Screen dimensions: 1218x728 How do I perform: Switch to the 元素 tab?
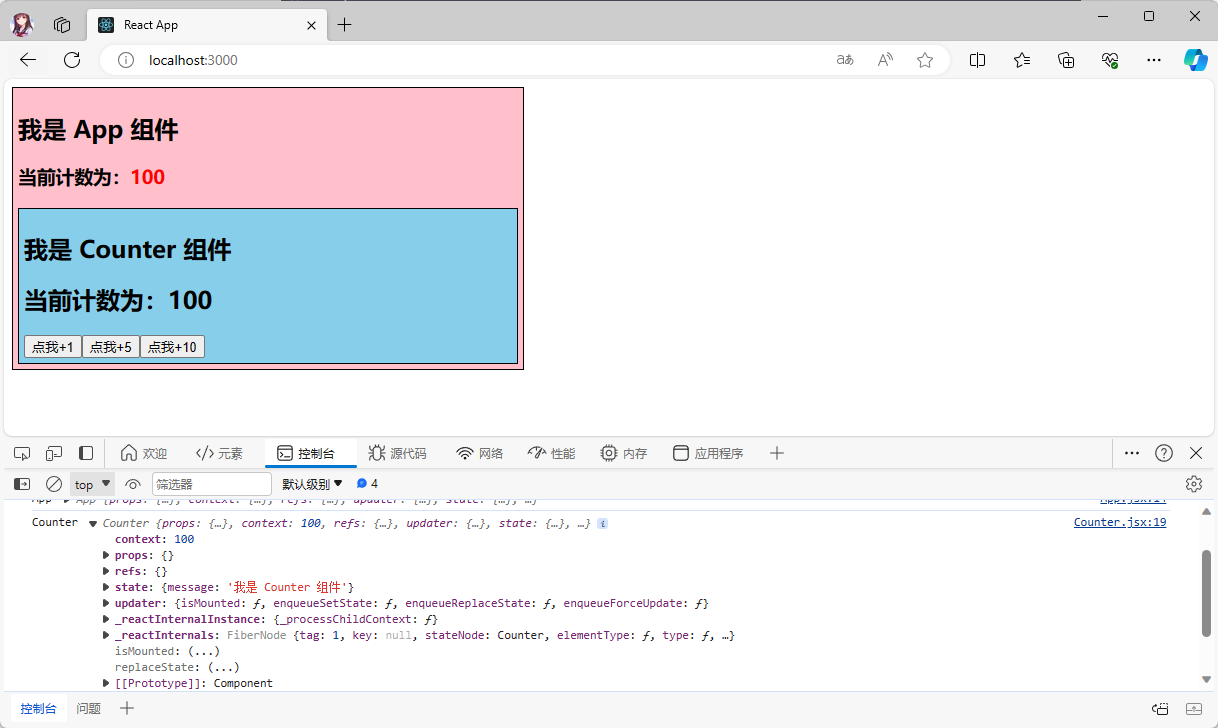(x=219, y=453)
